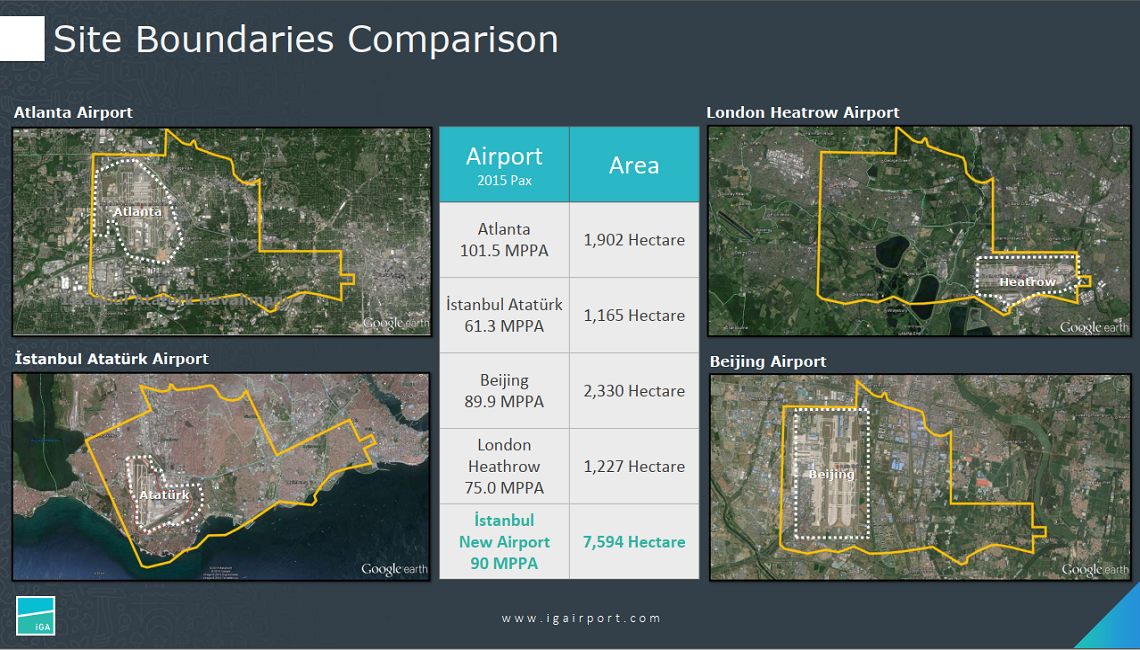Click the Google earth watermark on the Heathrow map

pos(1095,326)
